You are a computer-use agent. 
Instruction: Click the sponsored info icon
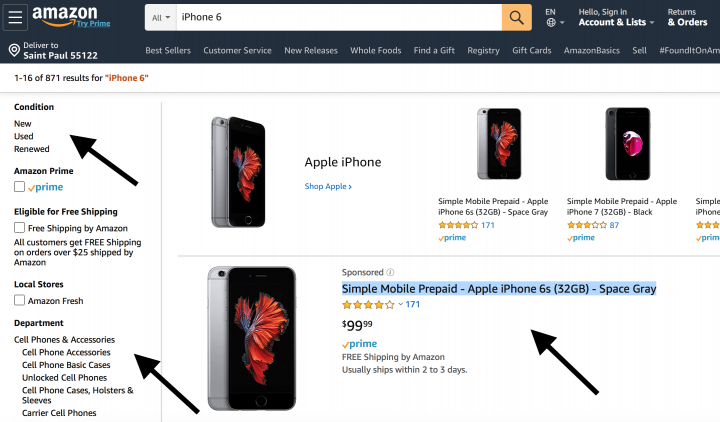click(390, 272)
